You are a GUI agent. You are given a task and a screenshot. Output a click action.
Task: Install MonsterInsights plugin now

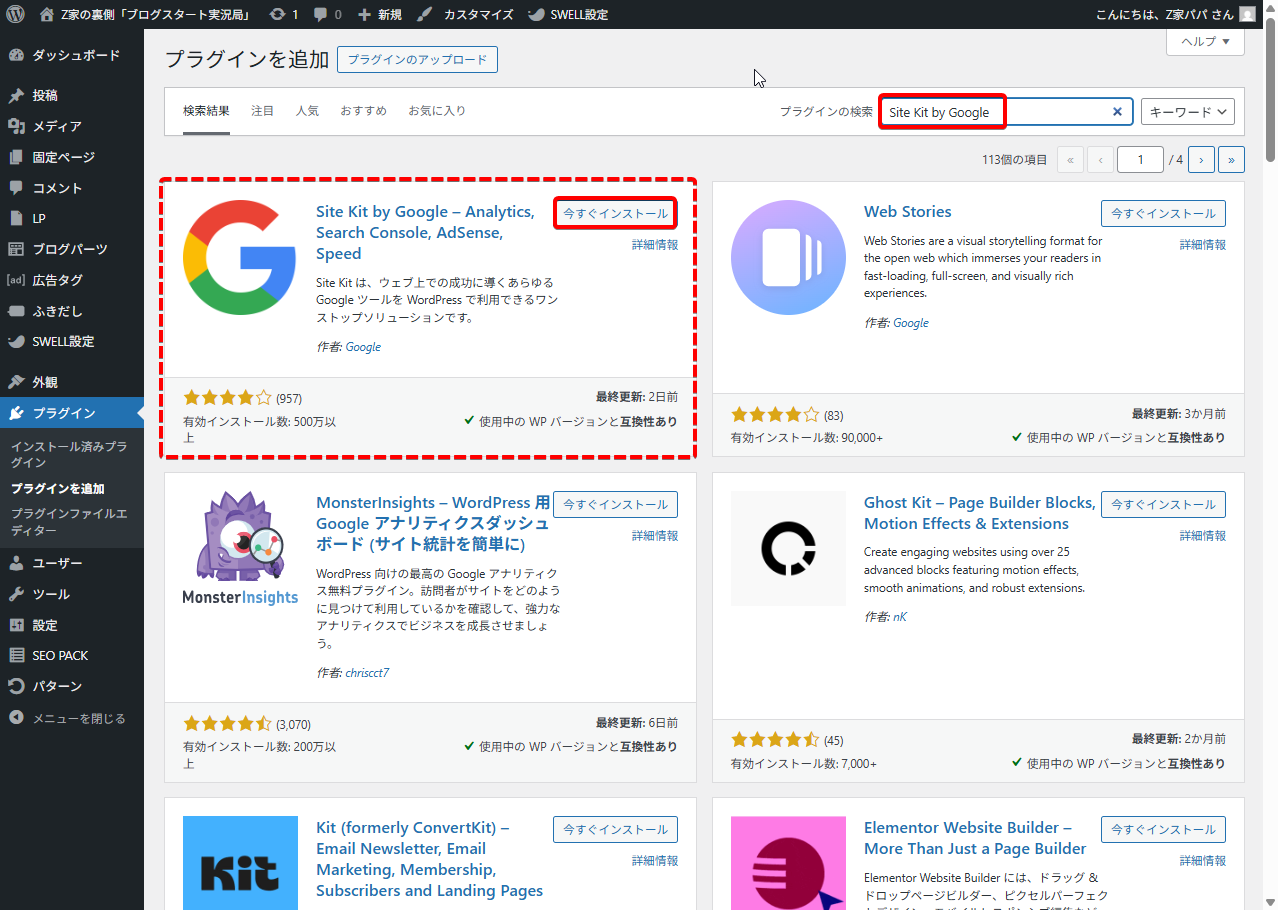pos(615,505)
